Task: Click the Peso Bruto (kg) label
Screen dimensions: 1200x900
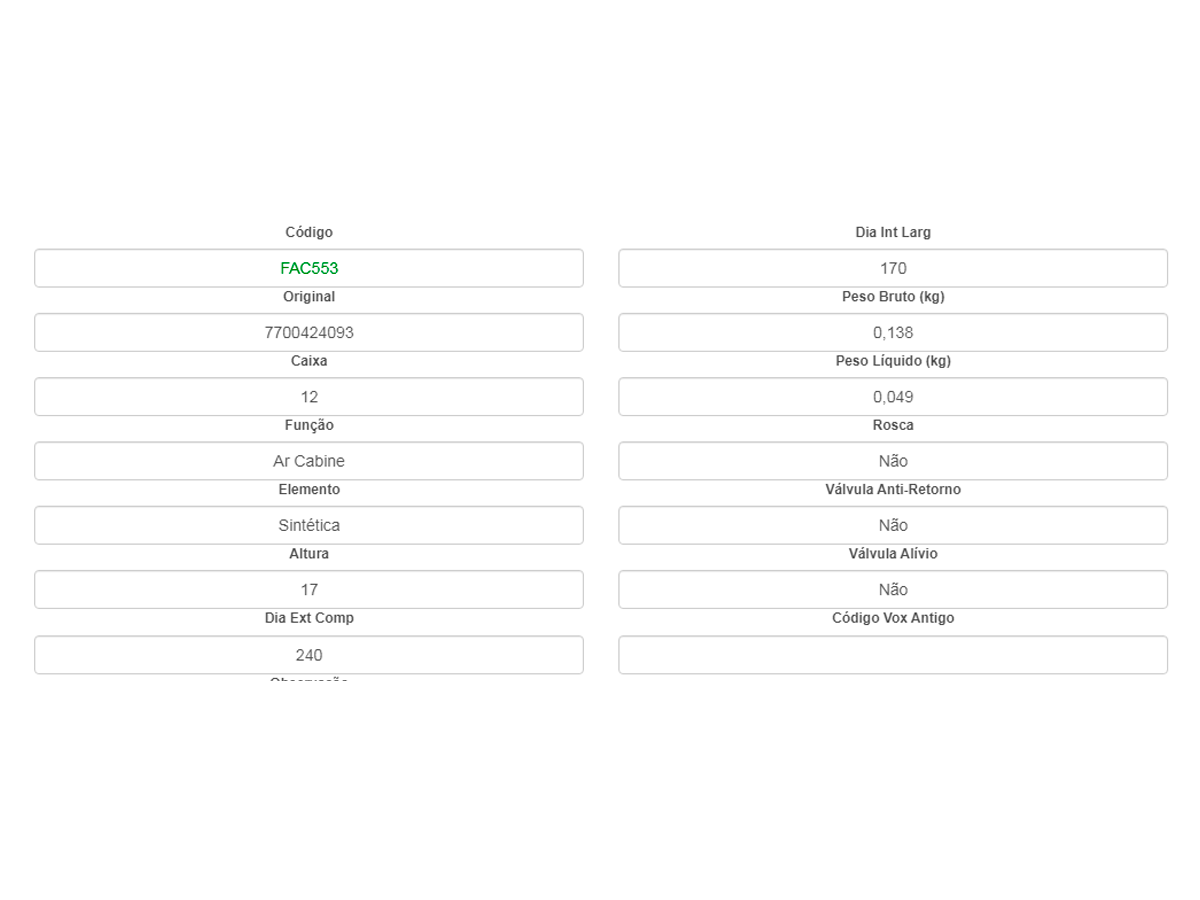Action: (893, 297)
